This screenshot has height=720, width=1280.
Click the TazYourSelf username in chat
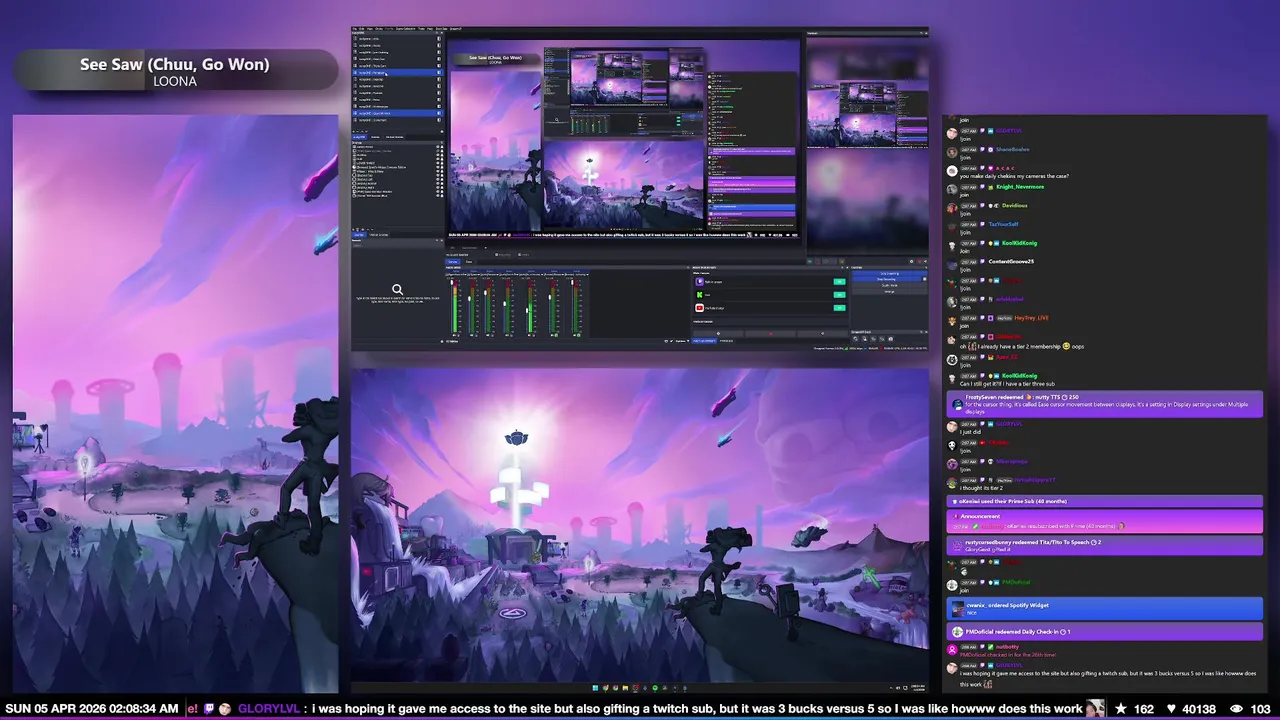1004,224
